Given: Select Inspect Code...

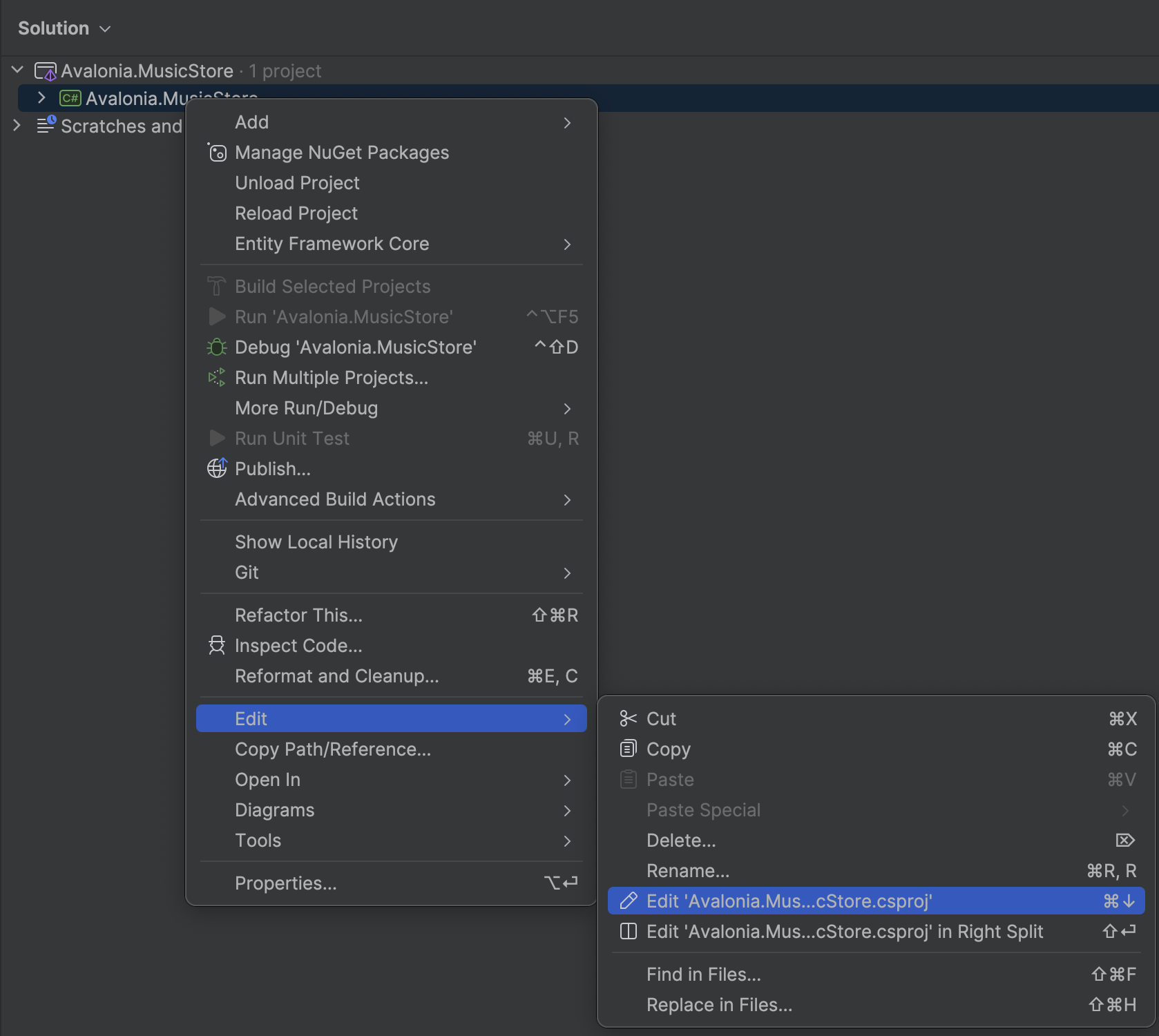Looking at the screenshot, I should 392,646.
